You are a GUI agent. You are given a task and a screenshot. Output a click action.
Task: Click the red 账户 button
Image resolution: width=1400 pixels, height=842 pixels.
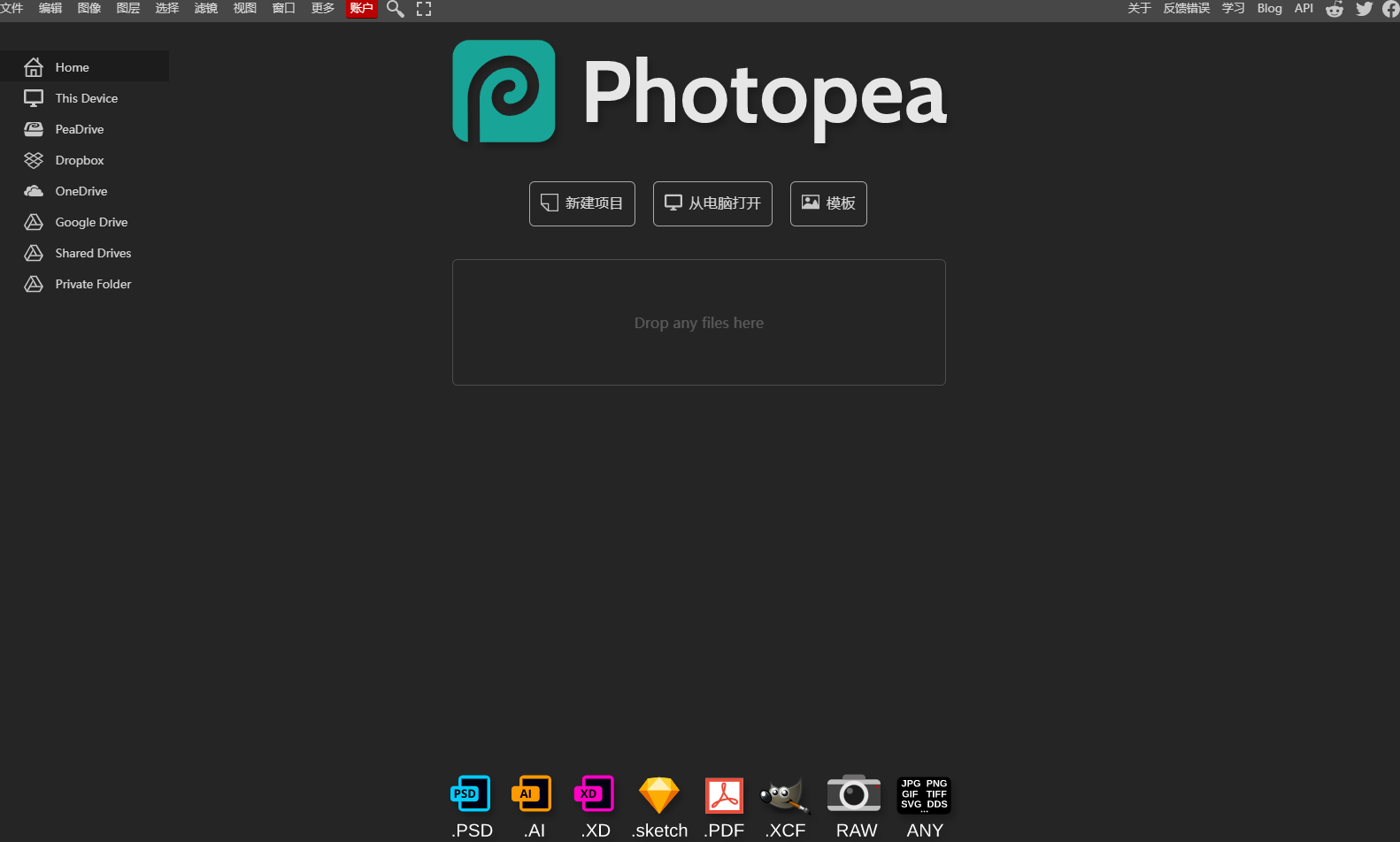[361, 8]
